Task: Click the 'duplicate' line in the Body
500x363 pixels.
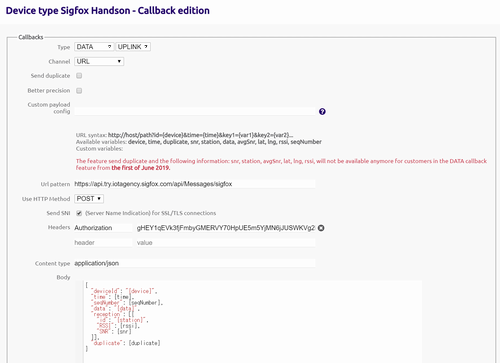Action: pos(126,343)
